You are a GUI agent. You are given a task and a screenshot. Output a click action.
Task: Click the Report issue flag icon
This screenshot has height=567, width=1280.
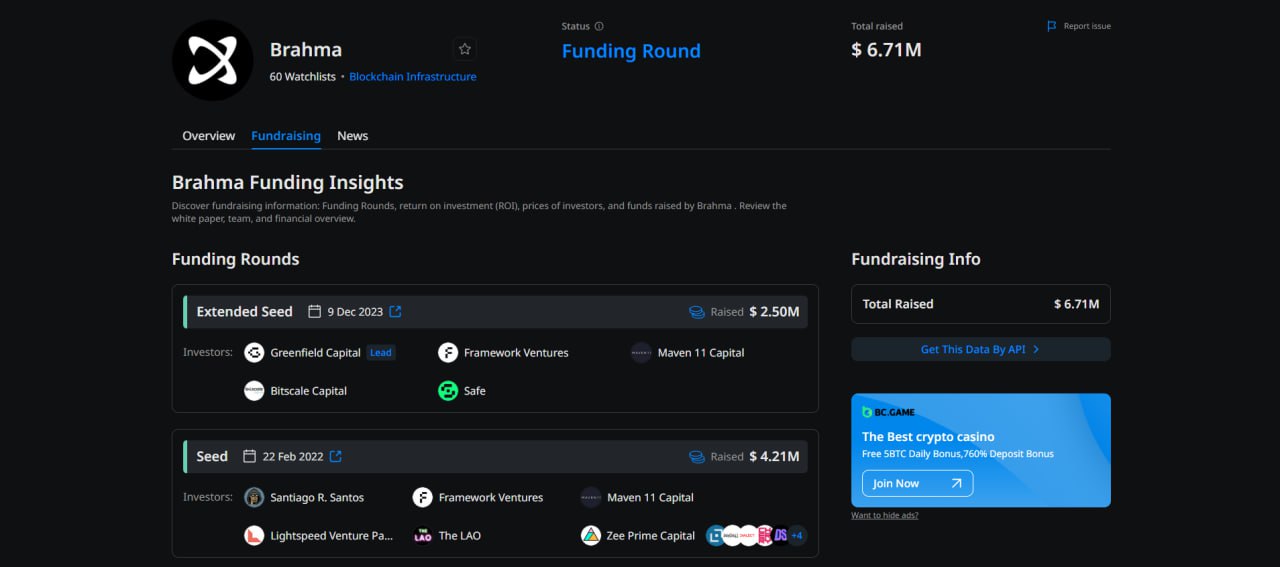[1052, 26]
